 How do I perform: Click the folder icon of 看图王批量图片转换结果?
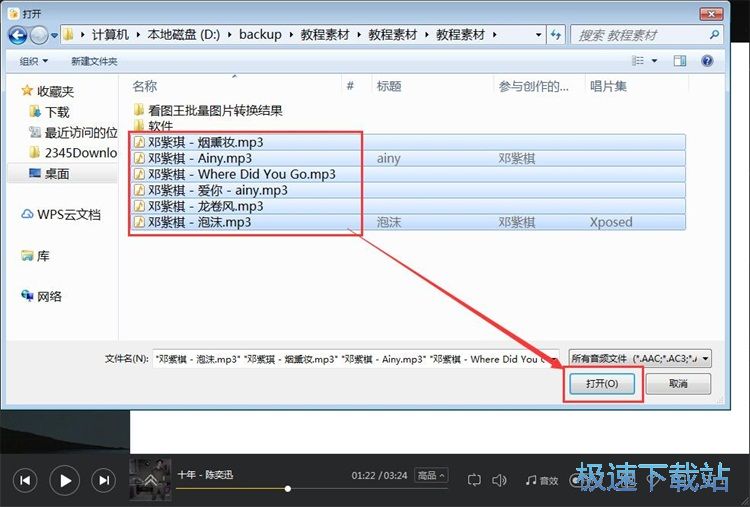[x=139, y=110]
